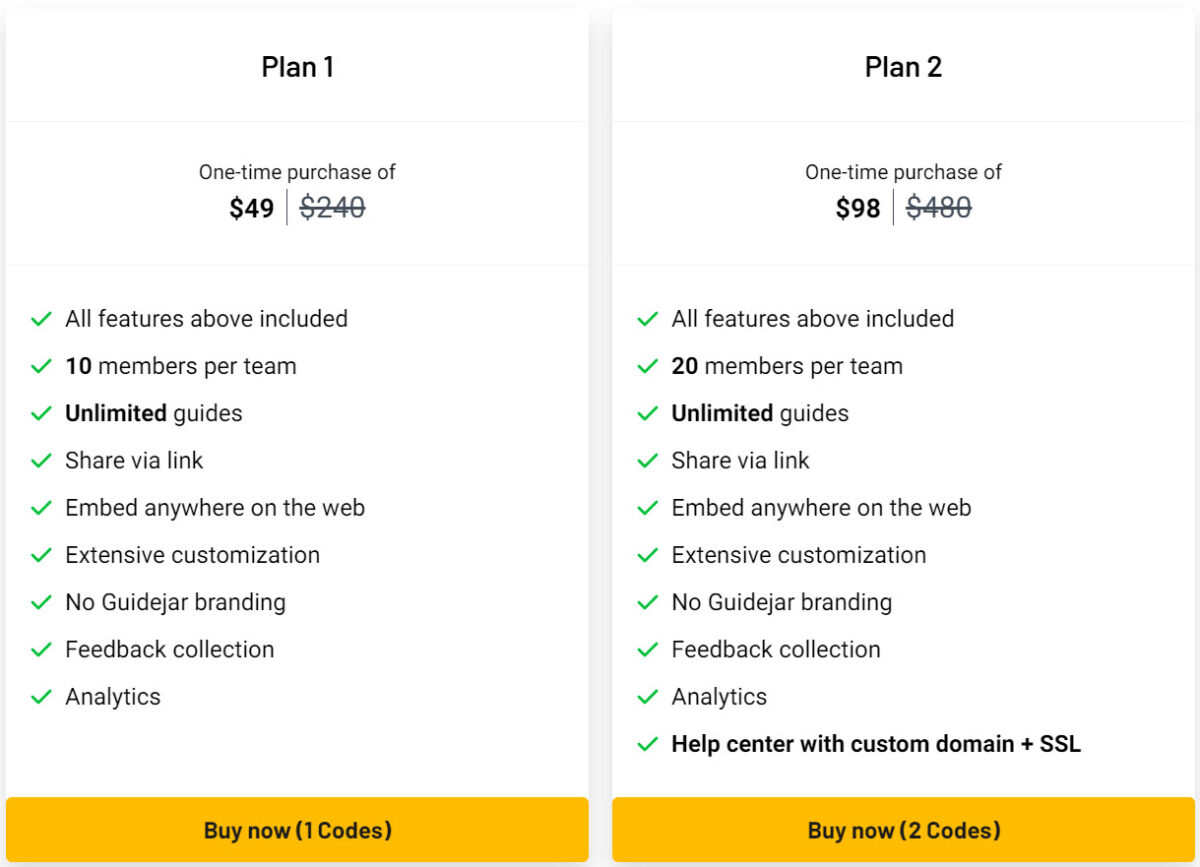Image resolution: width=1200 pixels, height=867 pixels.
Task: Select the Plan 2 heading
Action: click(903, 67)
